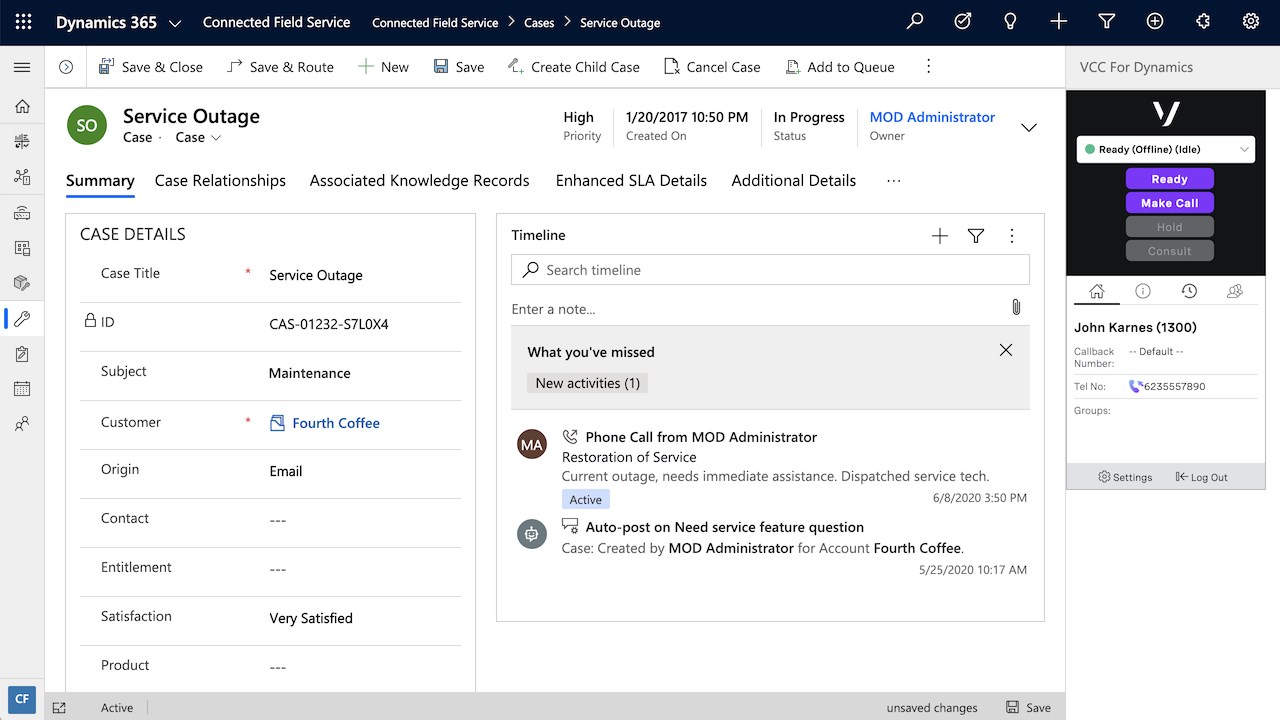
Task: Switch to the Case Relationships tab
Action: 220,181
